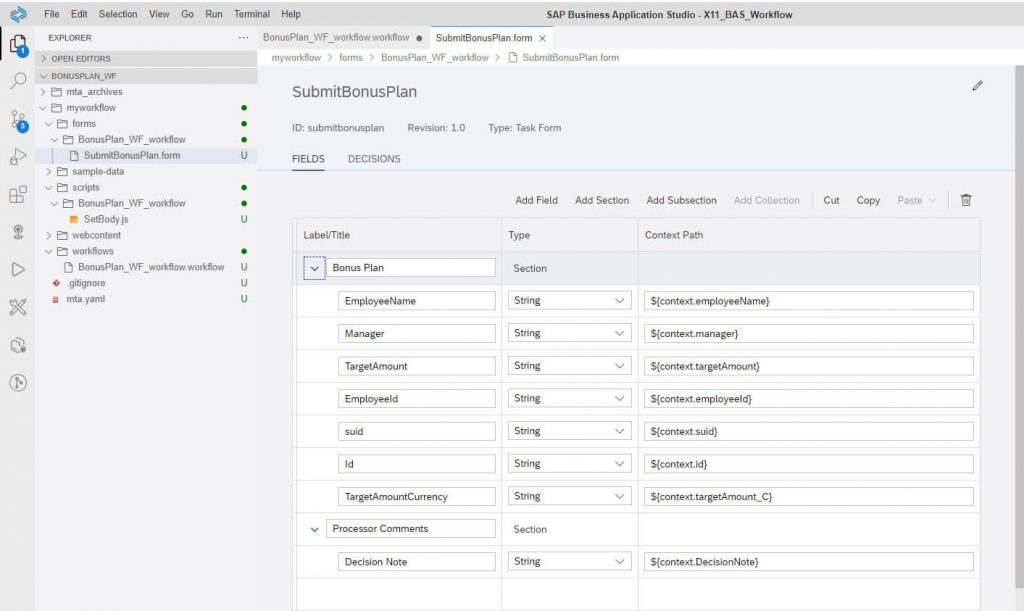
Task: Close the SubmitBonusPlan.form tab
Action: [542, 39]
